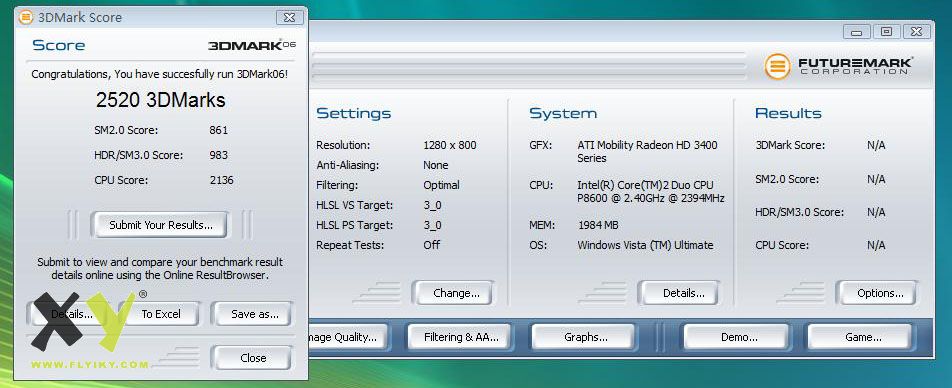The image size is (952, 388).
Task: Launch the Demo button
Action: [x=738, y=337]
